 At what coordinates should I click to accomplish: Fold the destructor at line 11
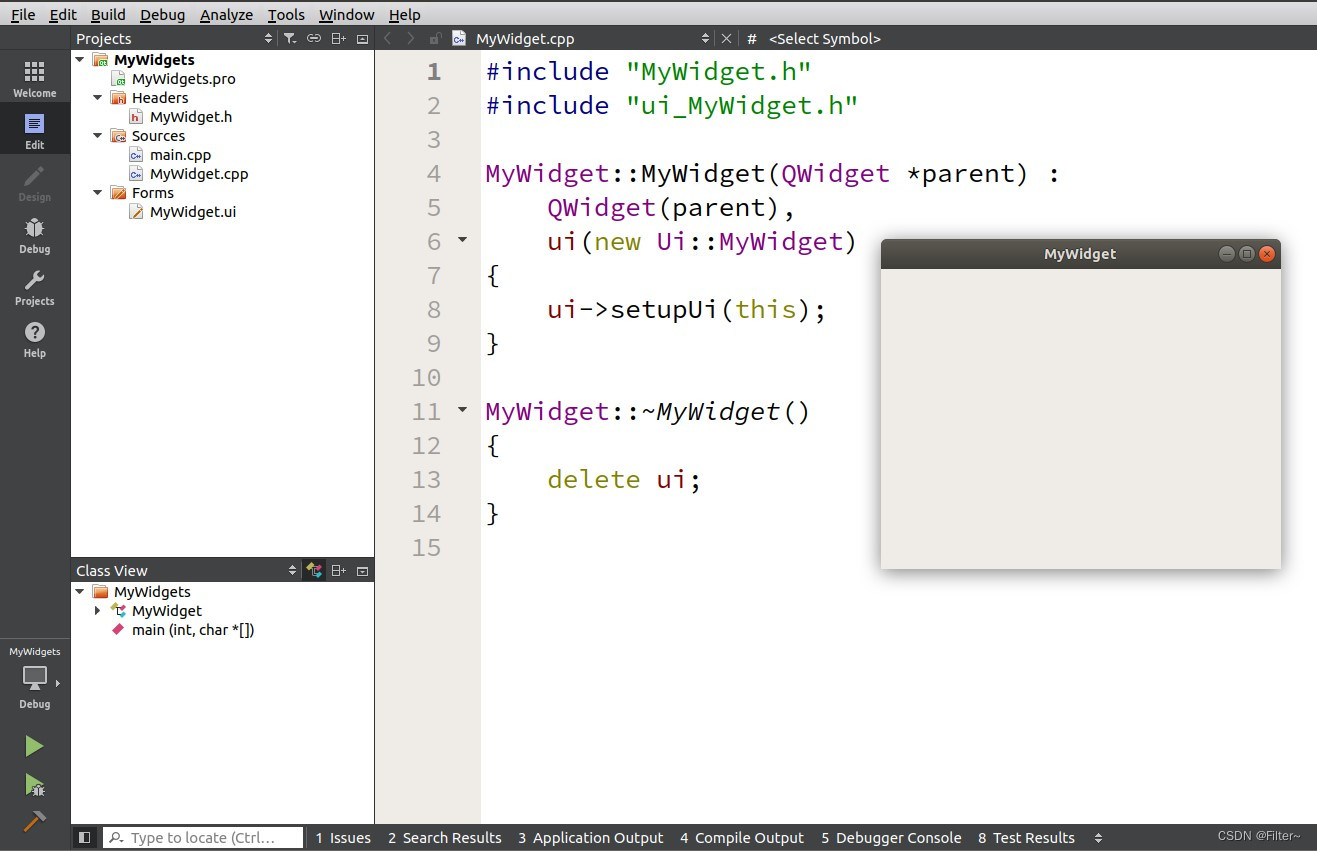462,410
